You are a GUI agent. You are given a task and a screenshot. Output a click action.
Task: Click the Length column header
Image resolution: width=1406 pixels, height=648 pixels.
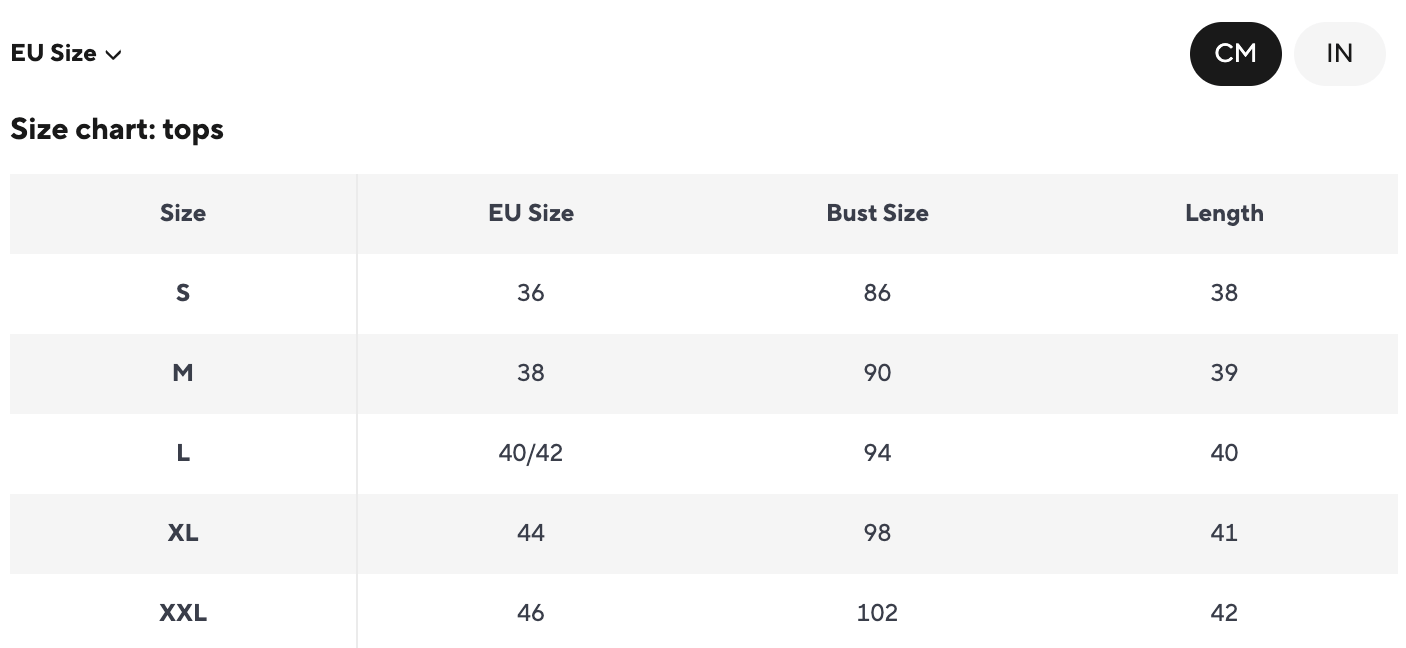(x=1224, y=213)
